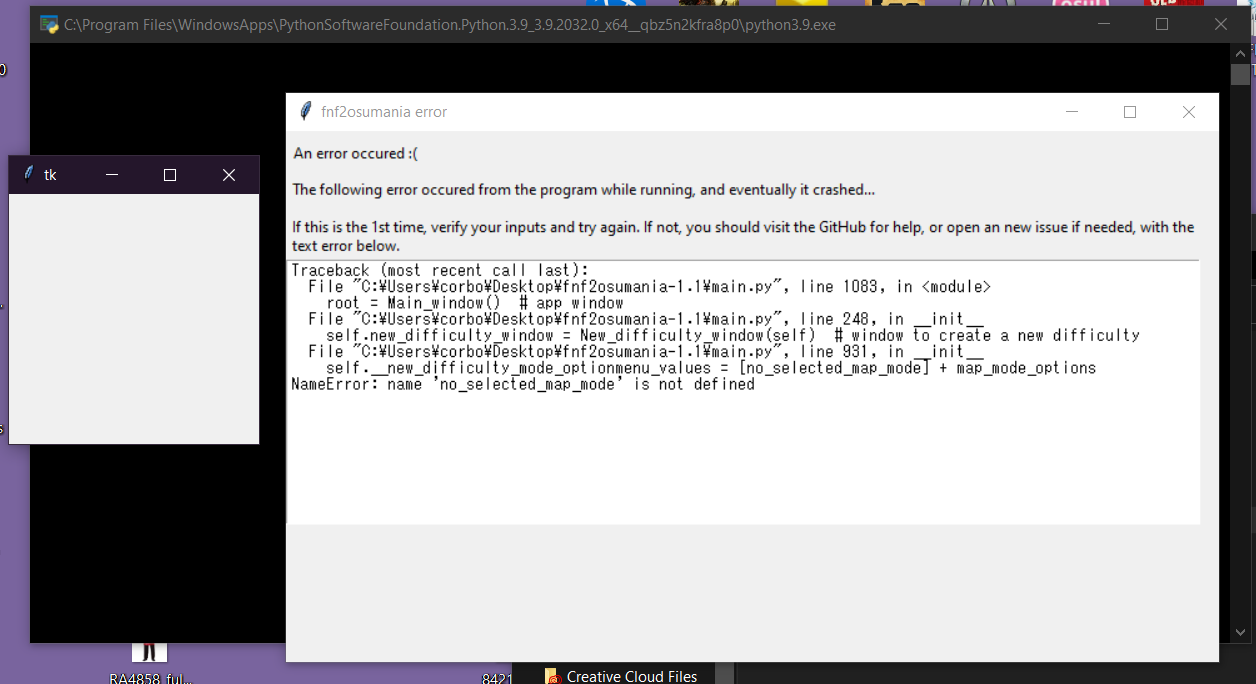Click the fnf2osumania error title bar text
The width and height of the screenshot is (1256, 684).
[x=383, y=111]
